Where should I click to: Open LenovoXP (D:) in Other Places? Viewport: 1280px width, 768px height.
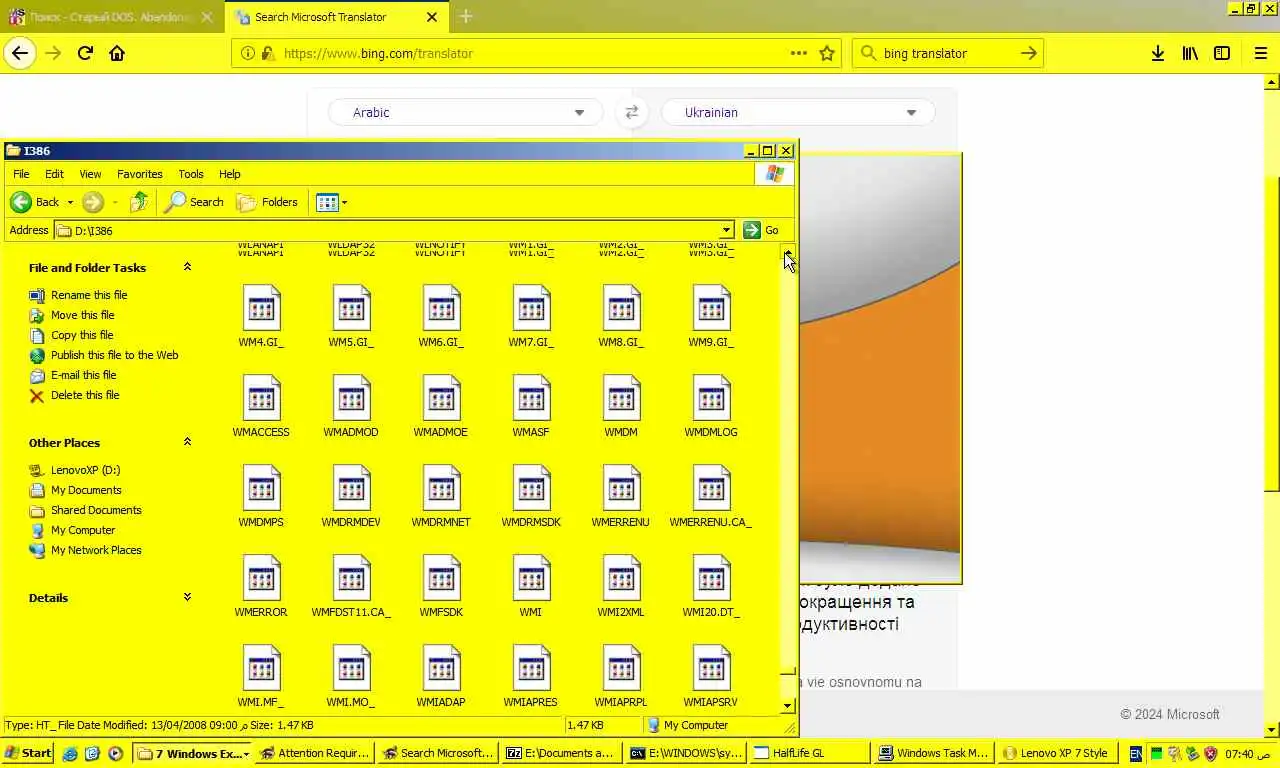tap(85, 470)
